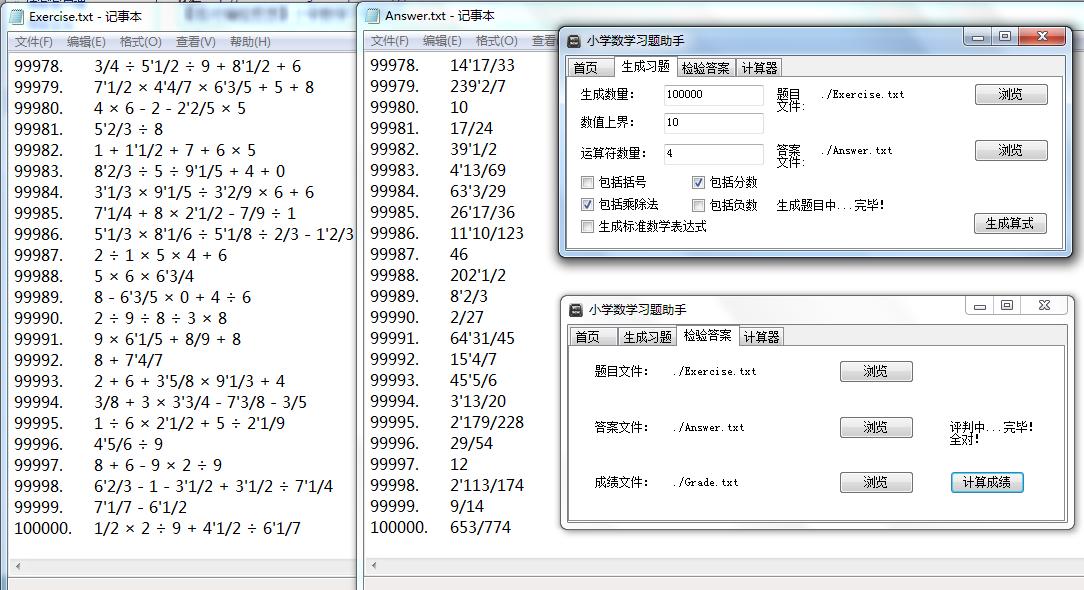
Task: Click exercise line 99987 '2 ÷ 1 × 5 × 4 + 6'
Action: pyautogui.click(x=160, y=256)
